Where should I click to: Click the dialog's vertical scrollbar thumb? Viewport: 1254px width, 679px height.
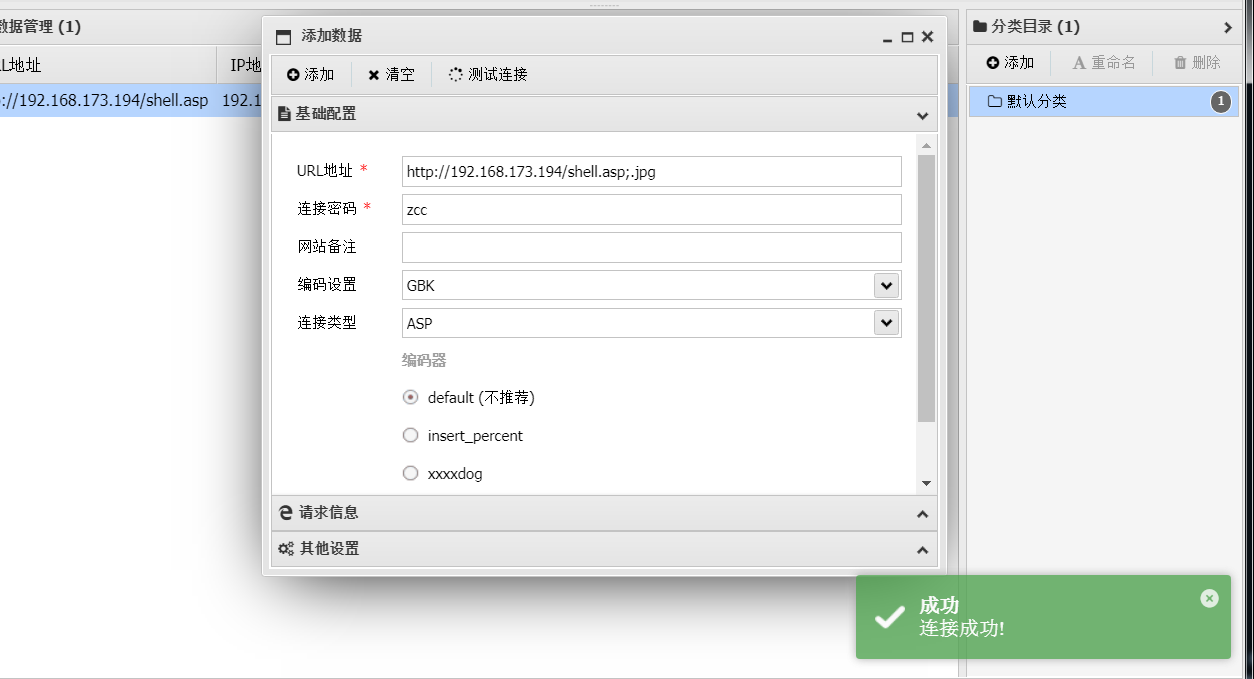click(926, 288)
